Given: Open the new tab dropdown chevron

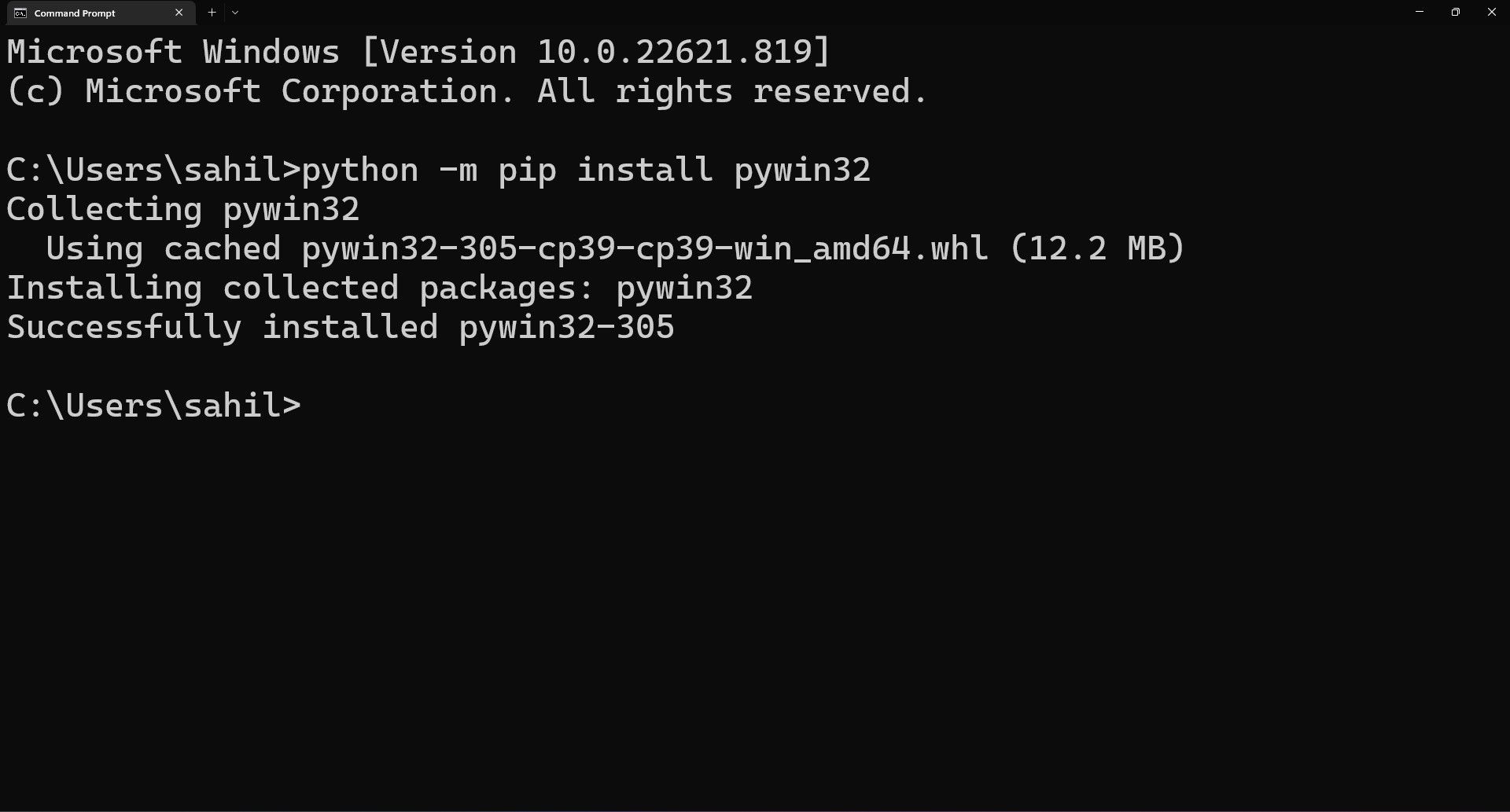Looking at the screenshot, I should tap(234, 13).
